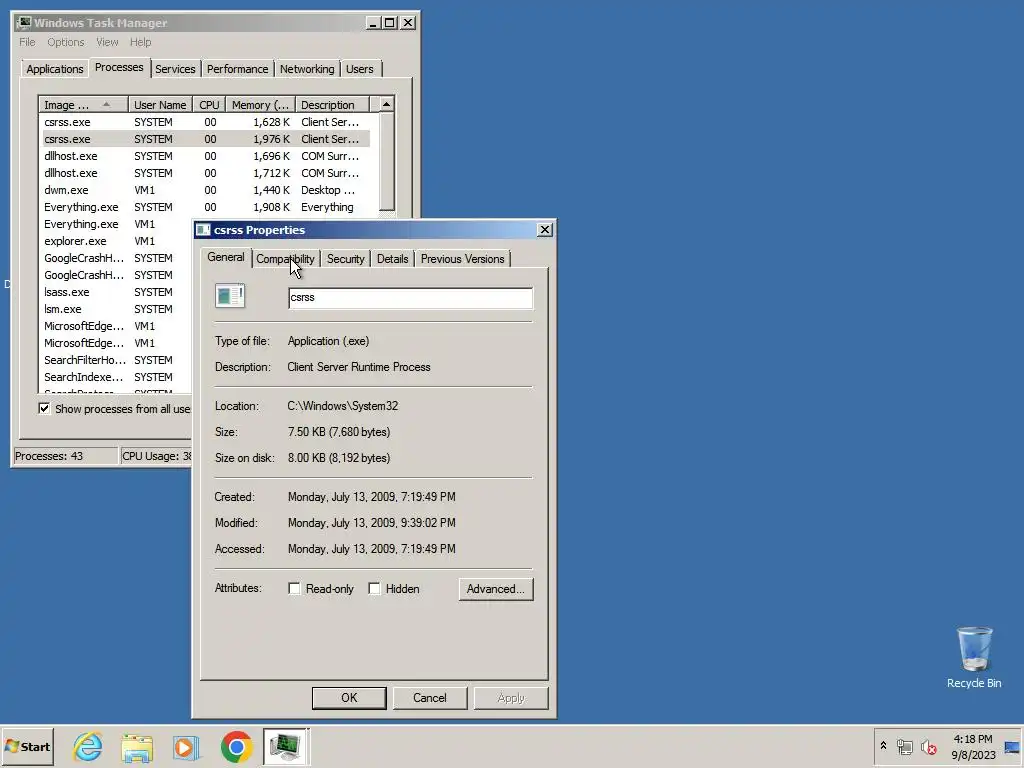Click the Show desktop icon in tray

pos(1012,747)
